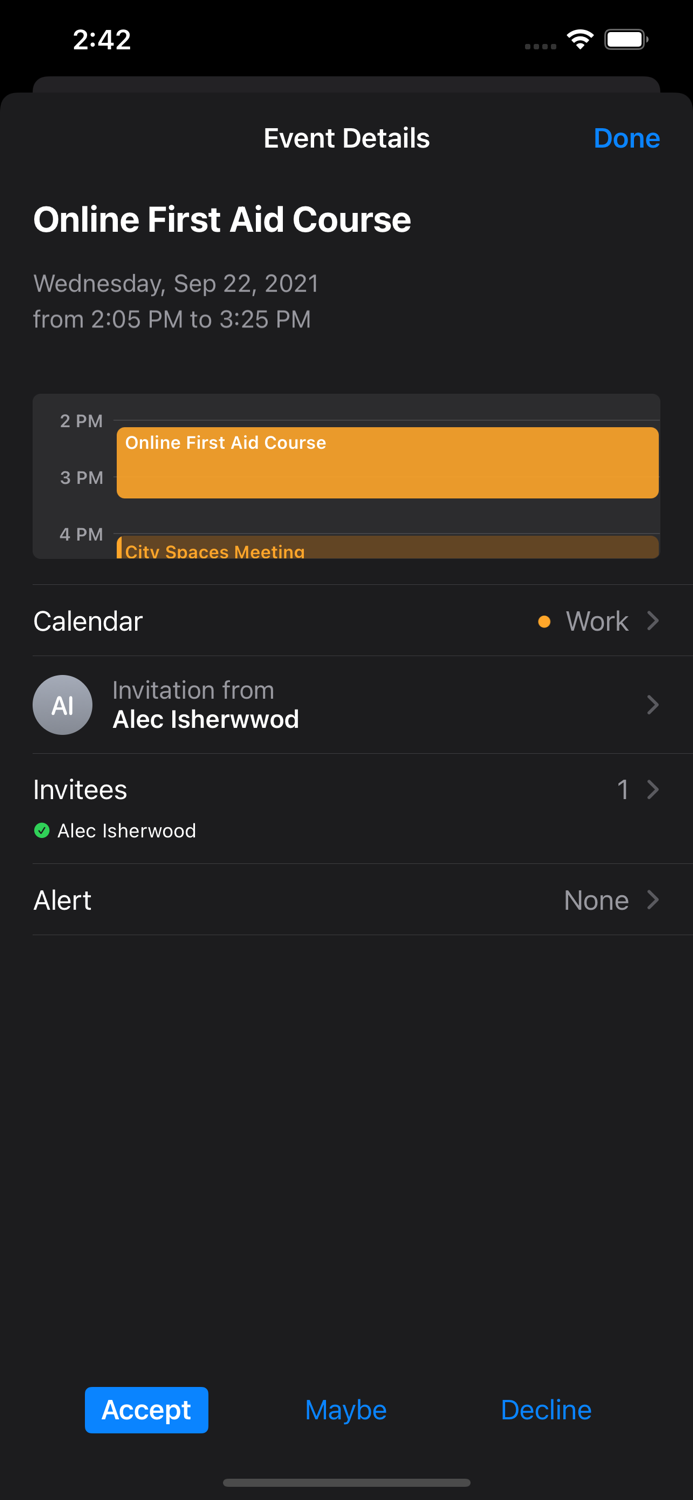This screenshot has height=1500, width=693.
Task: Tap the time 2:42 in the status bar
Action: [x=101, y=40]
